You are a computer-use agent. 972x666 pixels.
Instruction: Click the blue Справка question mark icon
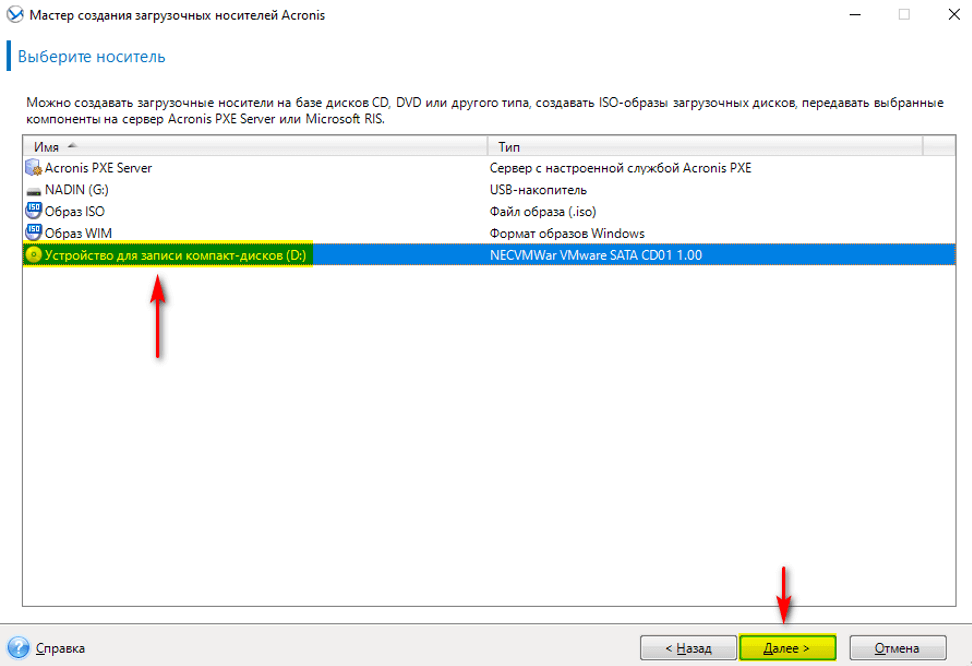[x=19, y=648]
